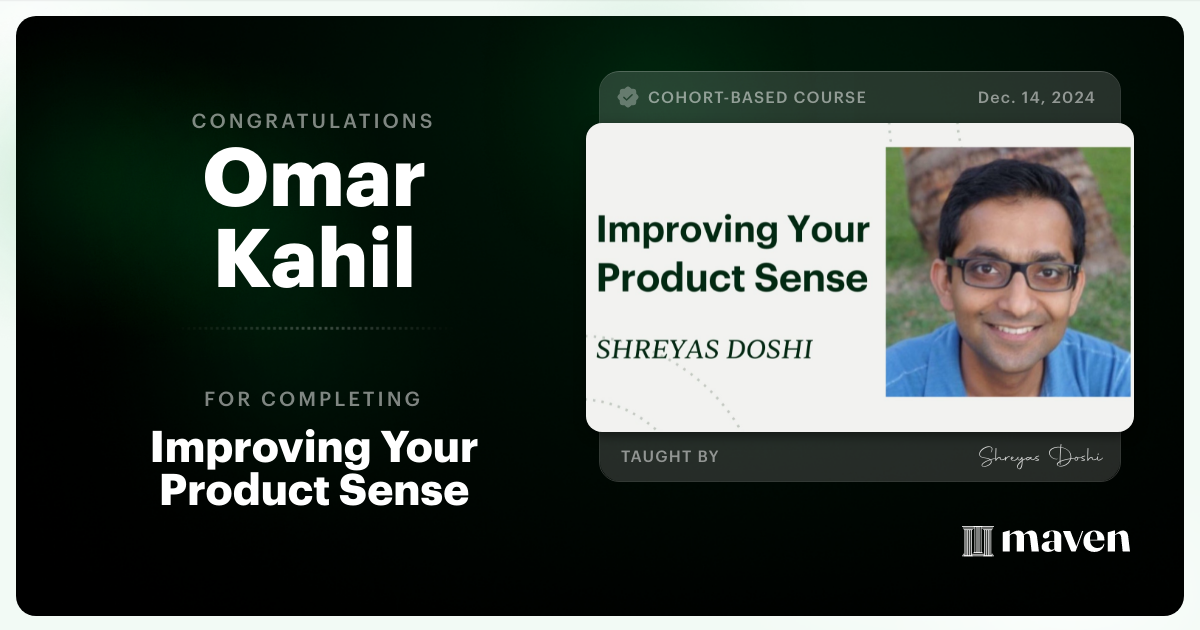Viewport: 1200px width, 630px height.
Task: Click the CONGRATULATIONS heading text
Action: tap(313, 121)
